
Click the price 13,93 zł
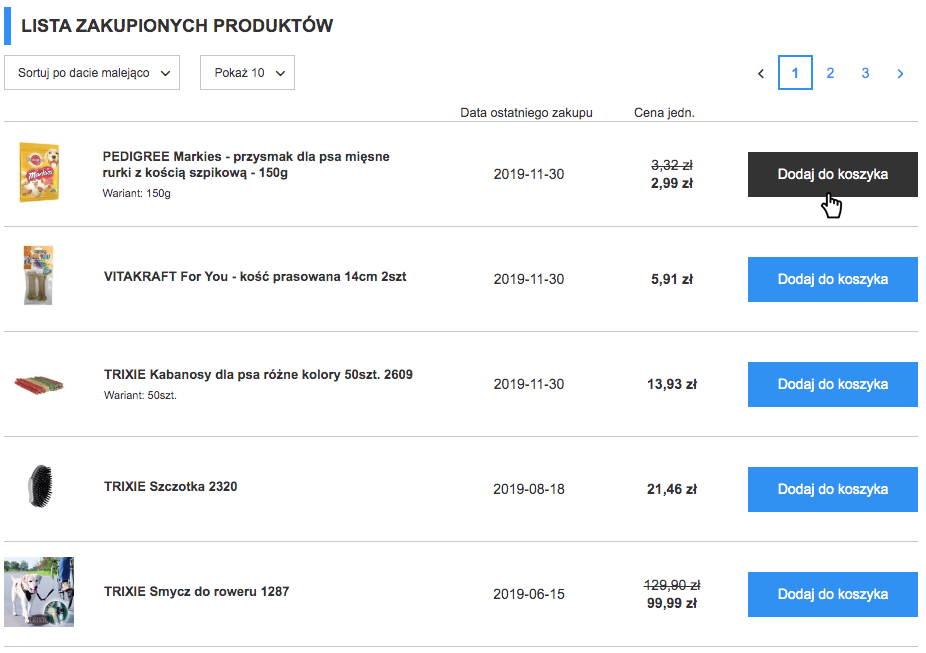(672, 384)
